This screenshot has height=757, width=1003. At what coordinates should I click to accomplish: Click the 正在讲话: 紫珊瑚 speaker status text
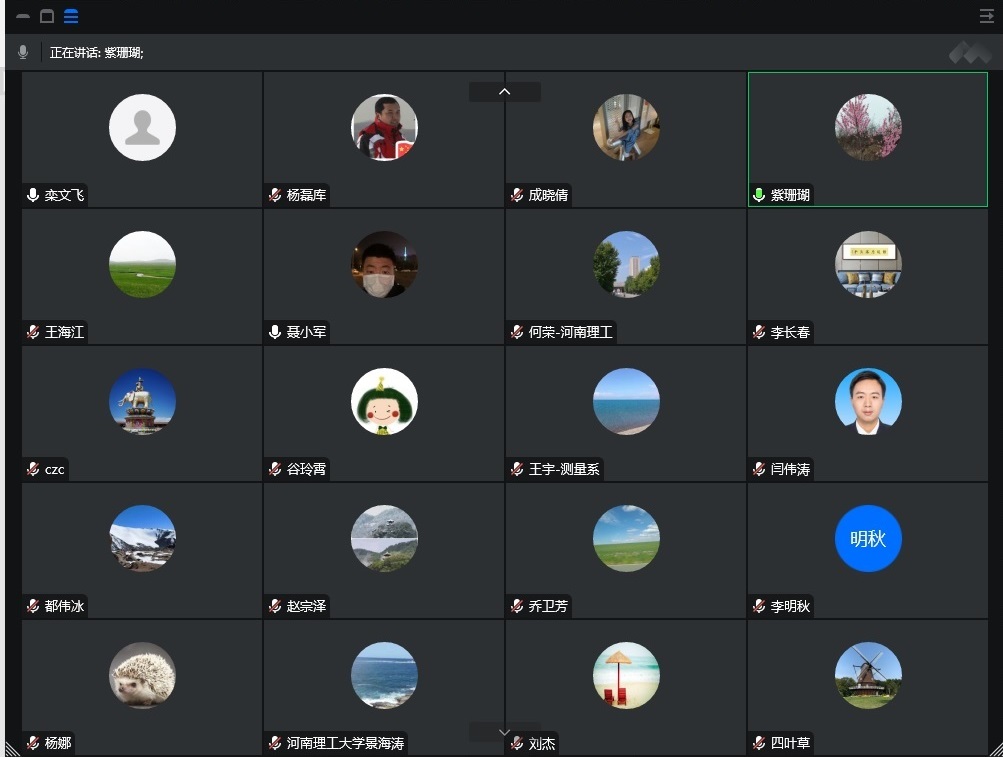click(x=97, y=52)
